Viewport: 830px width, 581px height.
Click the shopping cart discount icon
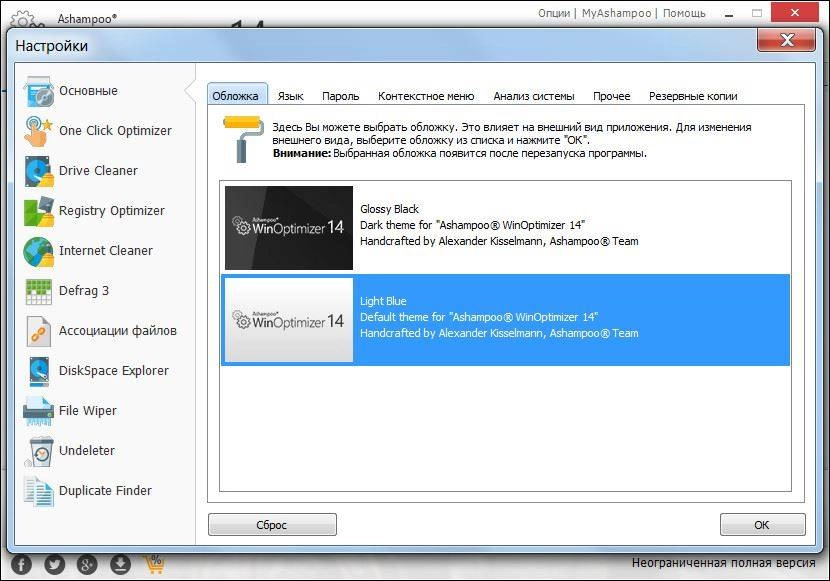[154, 564]
